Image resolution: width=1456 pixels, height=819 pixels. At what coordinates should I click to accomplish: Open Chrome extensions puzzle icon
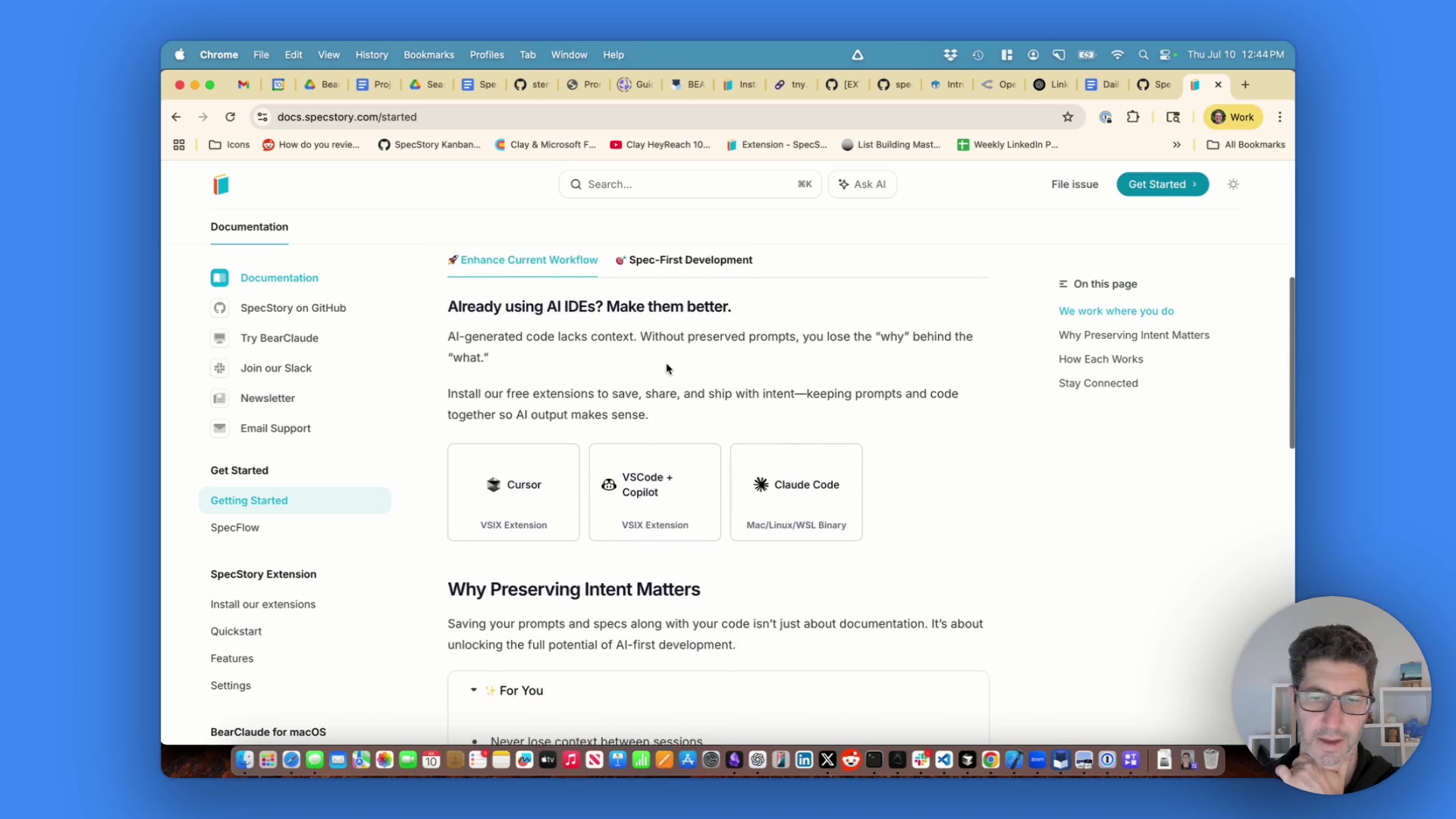click(1133, 117)
